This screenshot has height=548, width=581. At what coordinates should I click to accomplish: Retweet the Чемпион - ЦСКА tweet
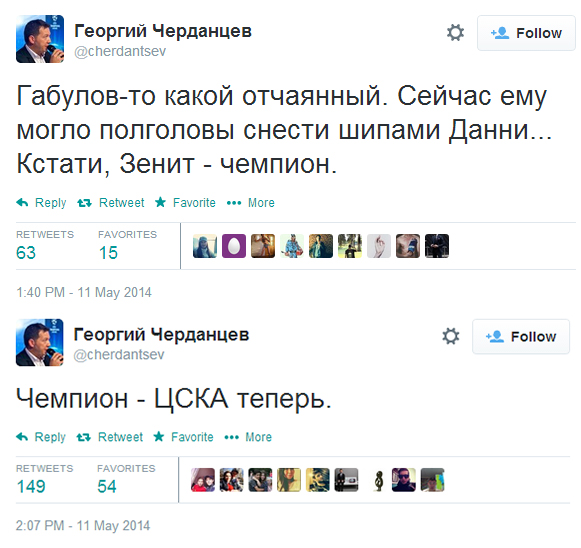tap(109, 437)
